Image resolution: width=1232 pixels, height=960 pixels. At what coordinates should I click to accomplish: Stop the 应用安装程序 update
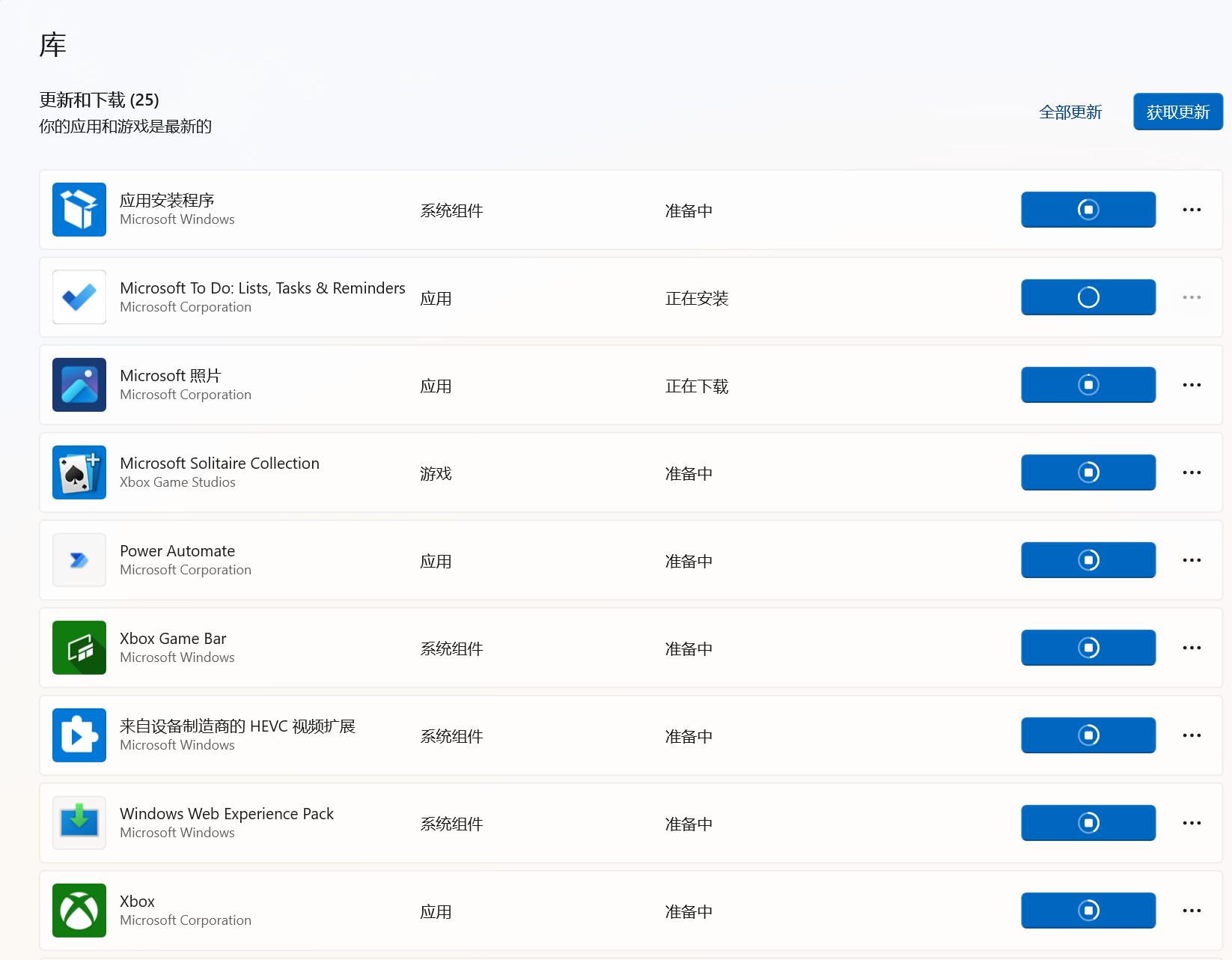(x=1088, y=210)
